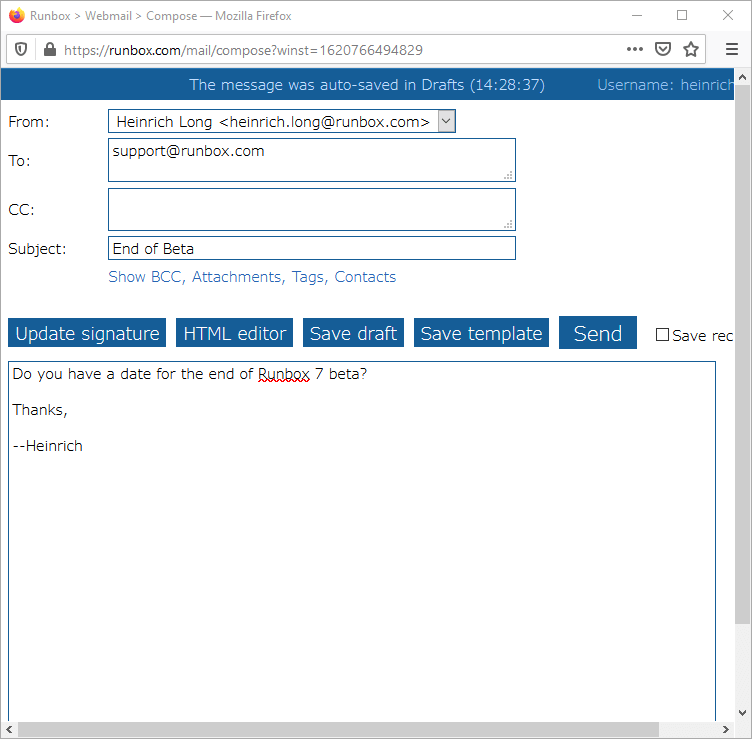Click Save draft button
The width and height of the screenshot is (752, 739).
click(353, 333)
